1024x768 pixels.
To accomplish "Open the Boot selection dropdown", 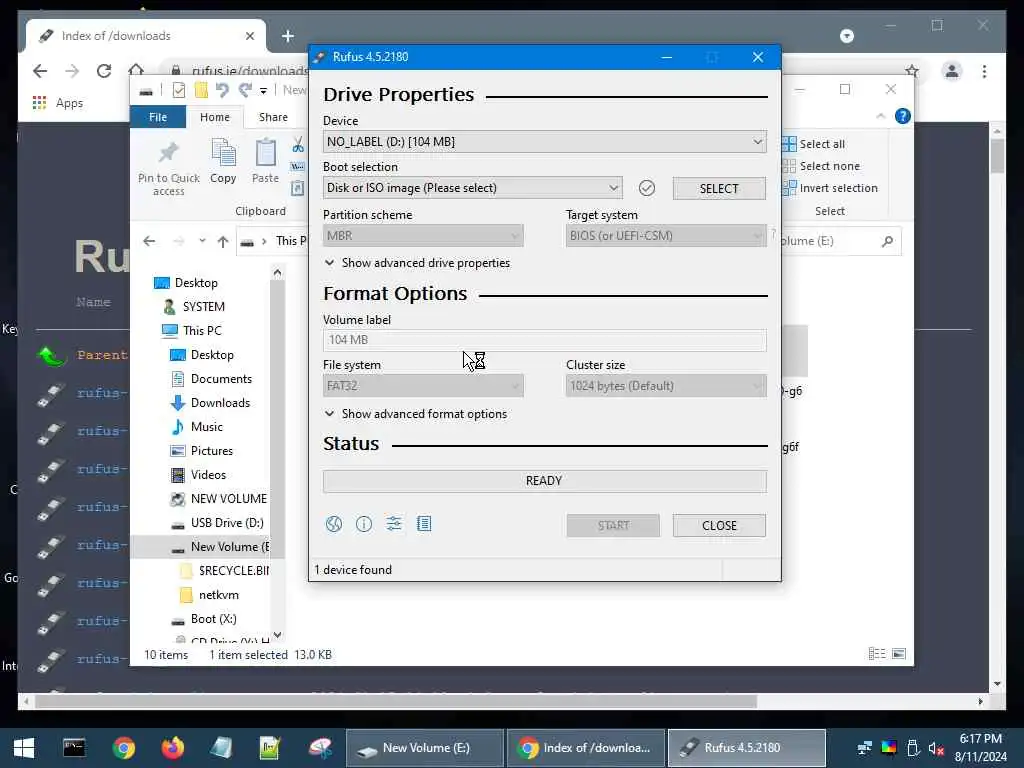I will point(472,188).
